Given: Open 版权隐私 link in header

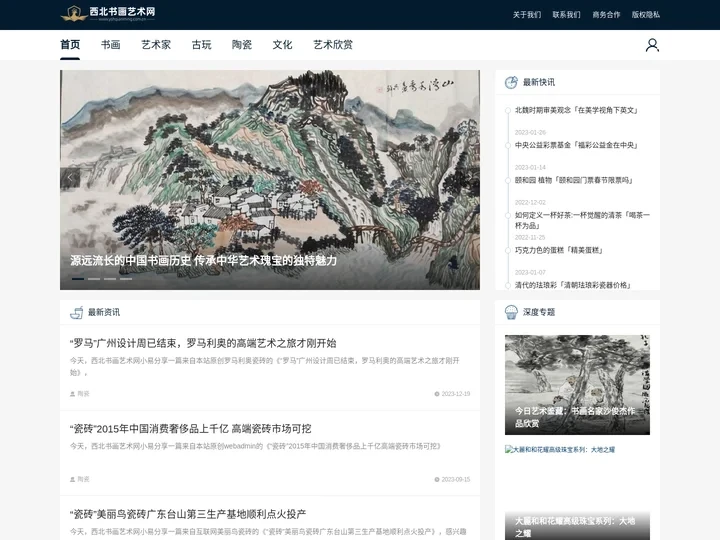Looking at the screenshot, I should point(646,15).
